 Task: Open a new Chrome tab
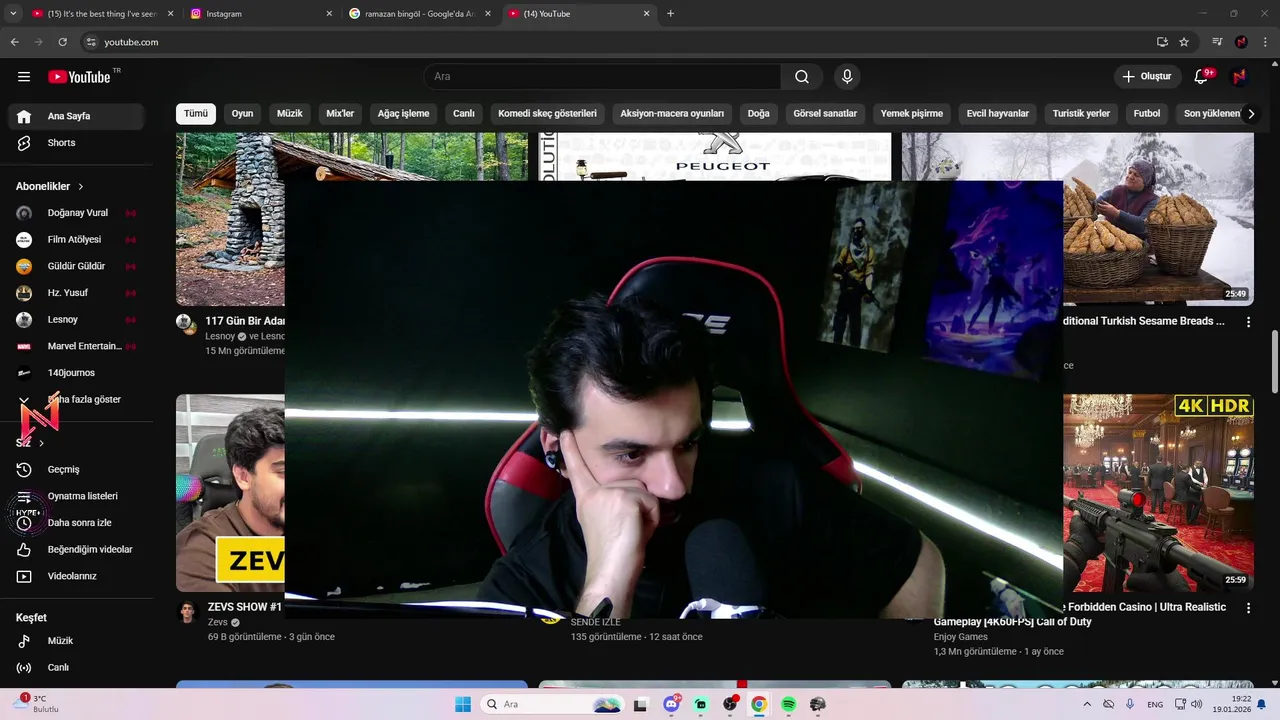coord(670,14)
